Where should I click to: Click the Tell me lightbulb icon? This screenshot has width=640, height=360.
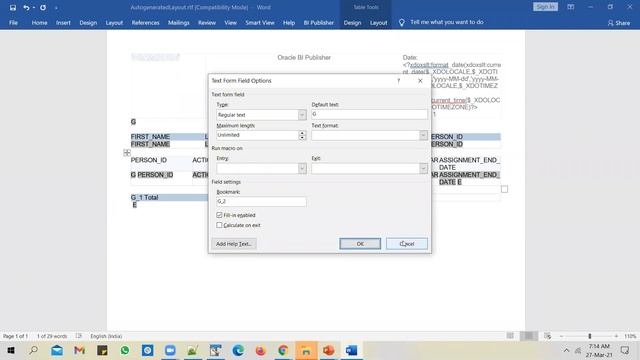click(x=402, y=22)
